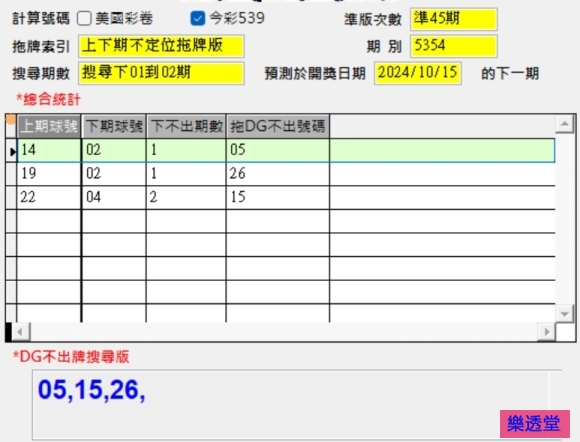The image size is (580, 442).
Task: Click 下期球號 cell 02 in row 14
Action: [x=114, y=150]
